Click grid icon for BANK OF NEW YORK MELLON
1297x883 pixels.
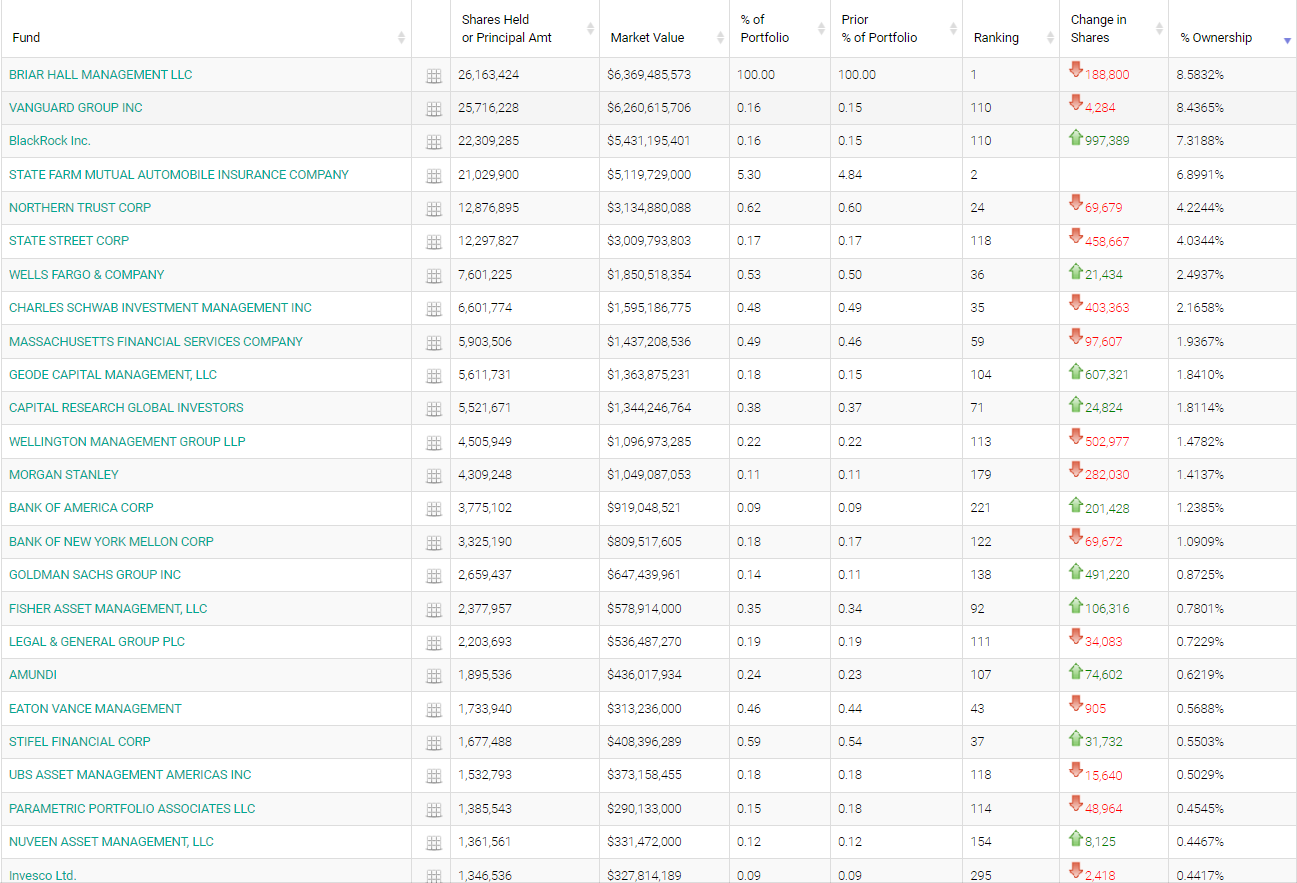[433, 543]
